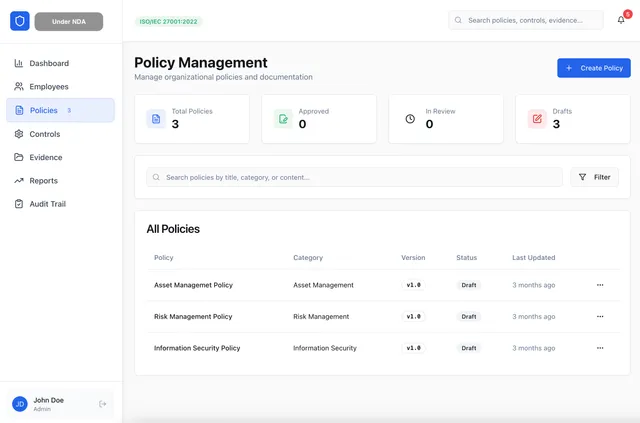
Task: Click the Asset Management category cell
Action: pos(323,285)
